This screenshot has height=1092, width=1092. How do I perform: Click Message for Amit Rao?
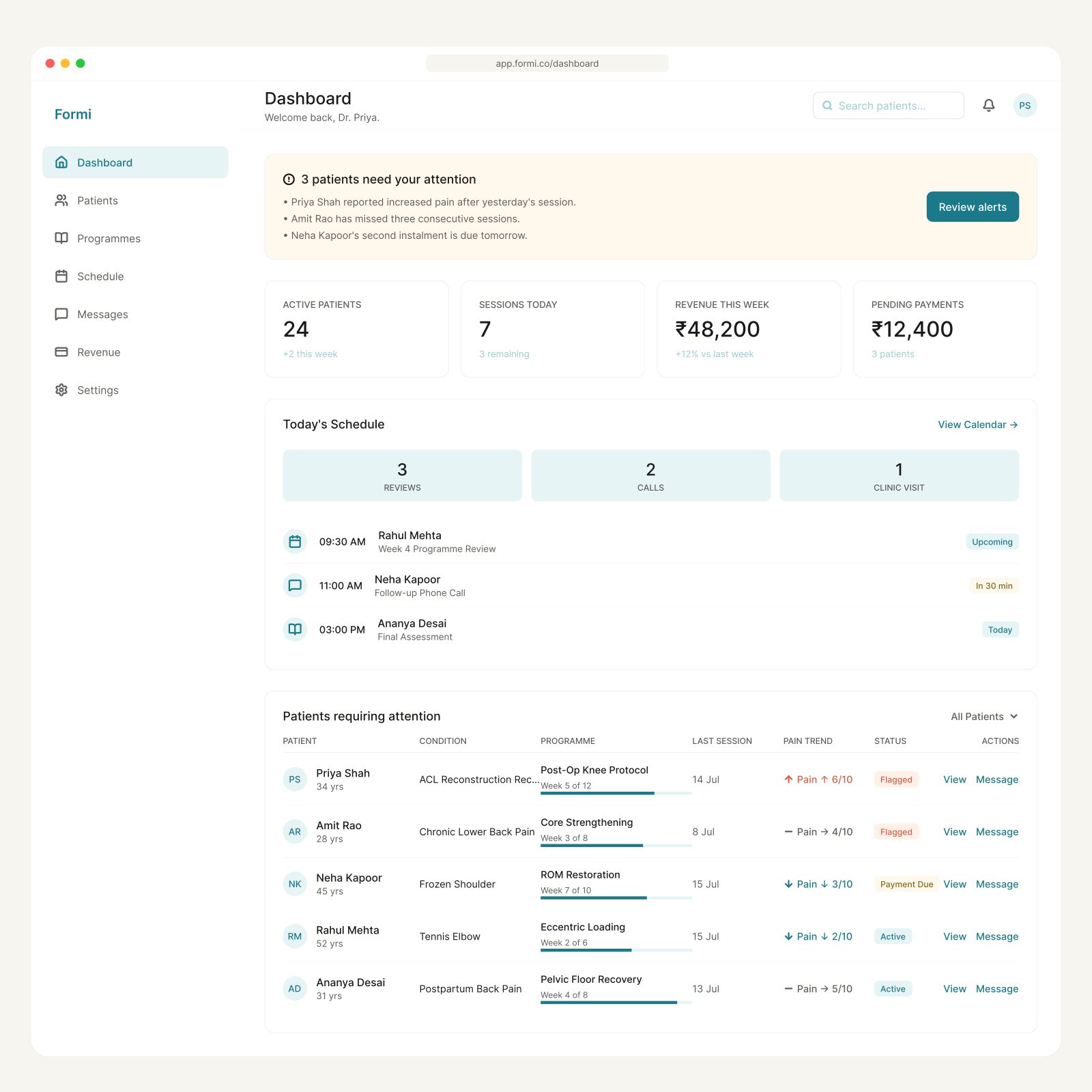click(x=997, y=832)
